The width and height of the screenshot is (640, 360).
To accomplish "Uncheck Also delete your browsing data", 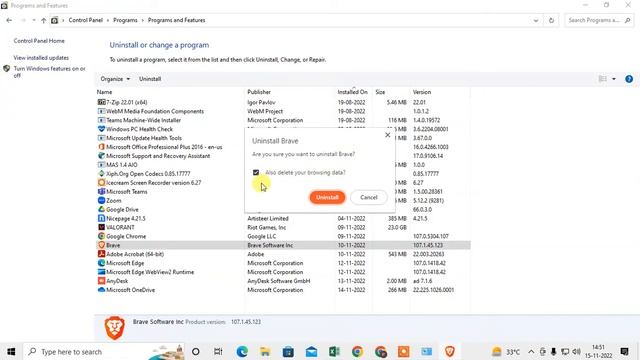I will point(256,173).
